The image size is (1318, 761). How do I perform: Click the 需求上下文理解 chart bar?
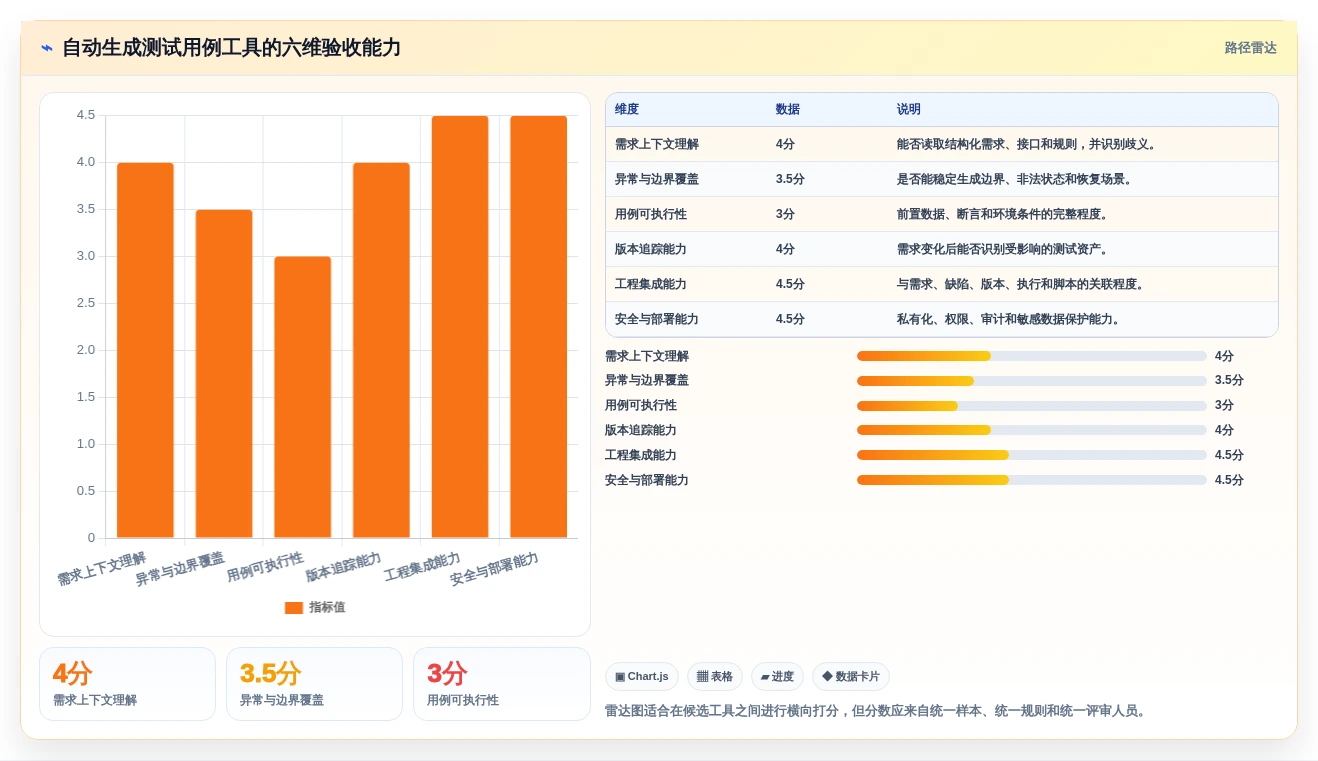[145, 350]
